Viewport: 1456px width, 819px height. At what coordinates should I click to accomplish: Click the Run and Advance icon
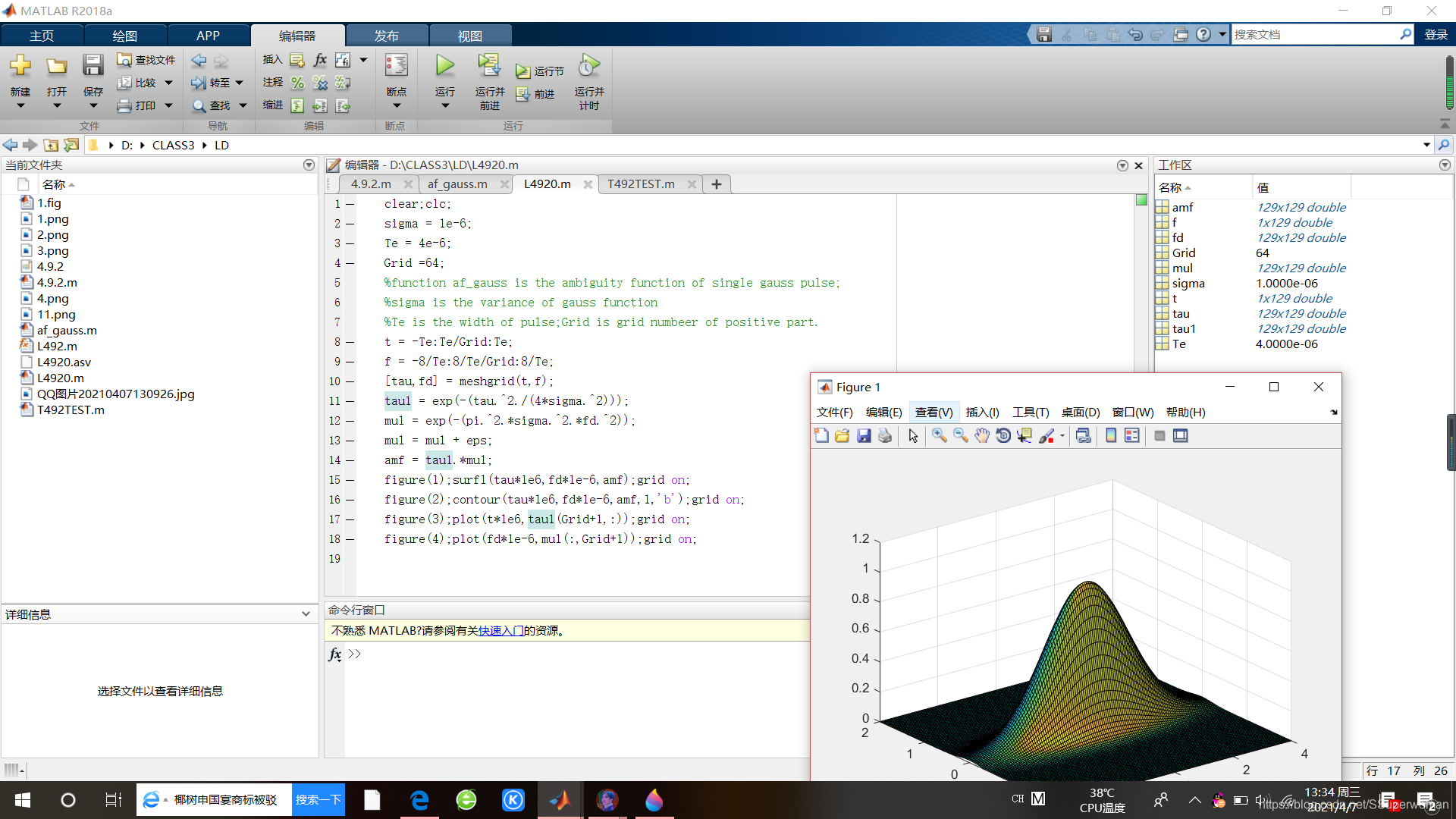click(x=489, y=67)
